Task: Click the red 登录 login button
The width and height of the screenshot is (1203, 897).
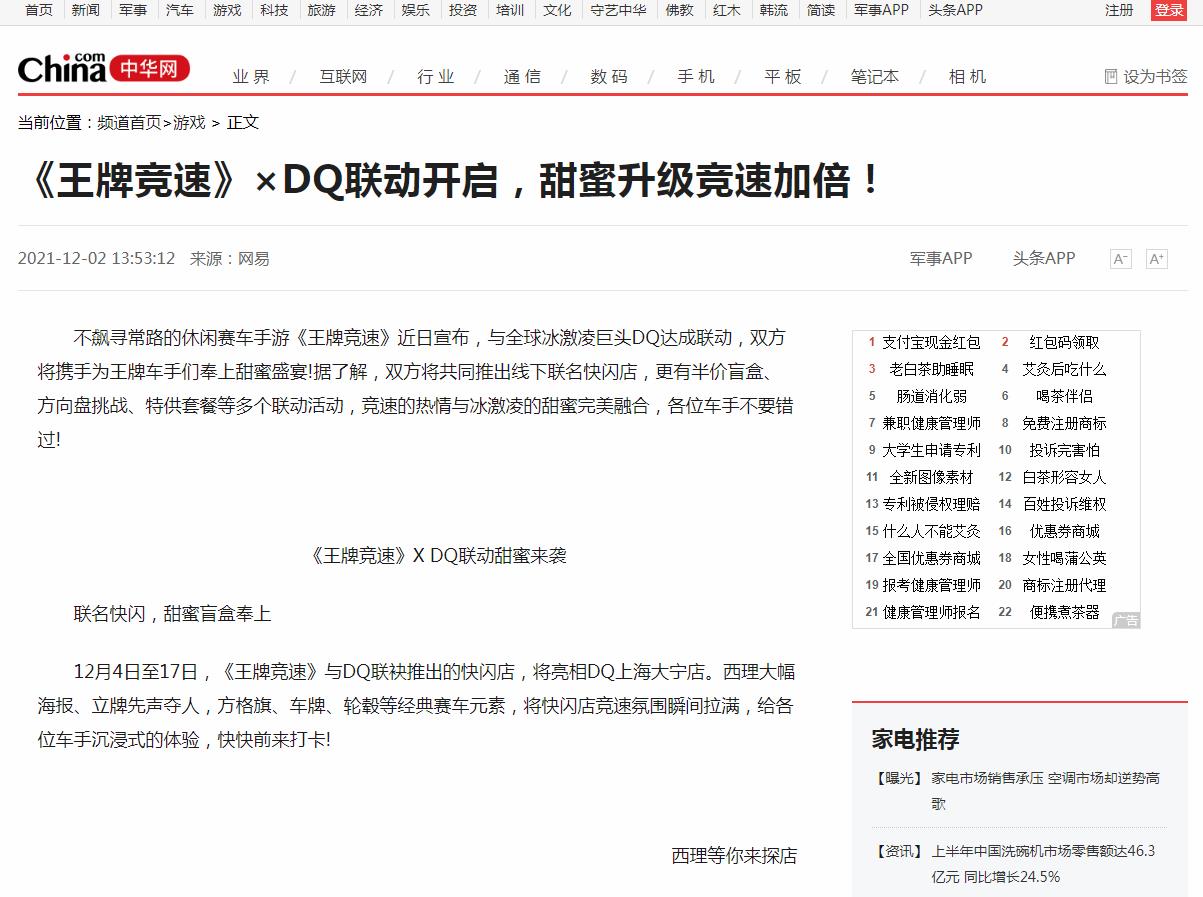Action: click(x=1168, y=10)
